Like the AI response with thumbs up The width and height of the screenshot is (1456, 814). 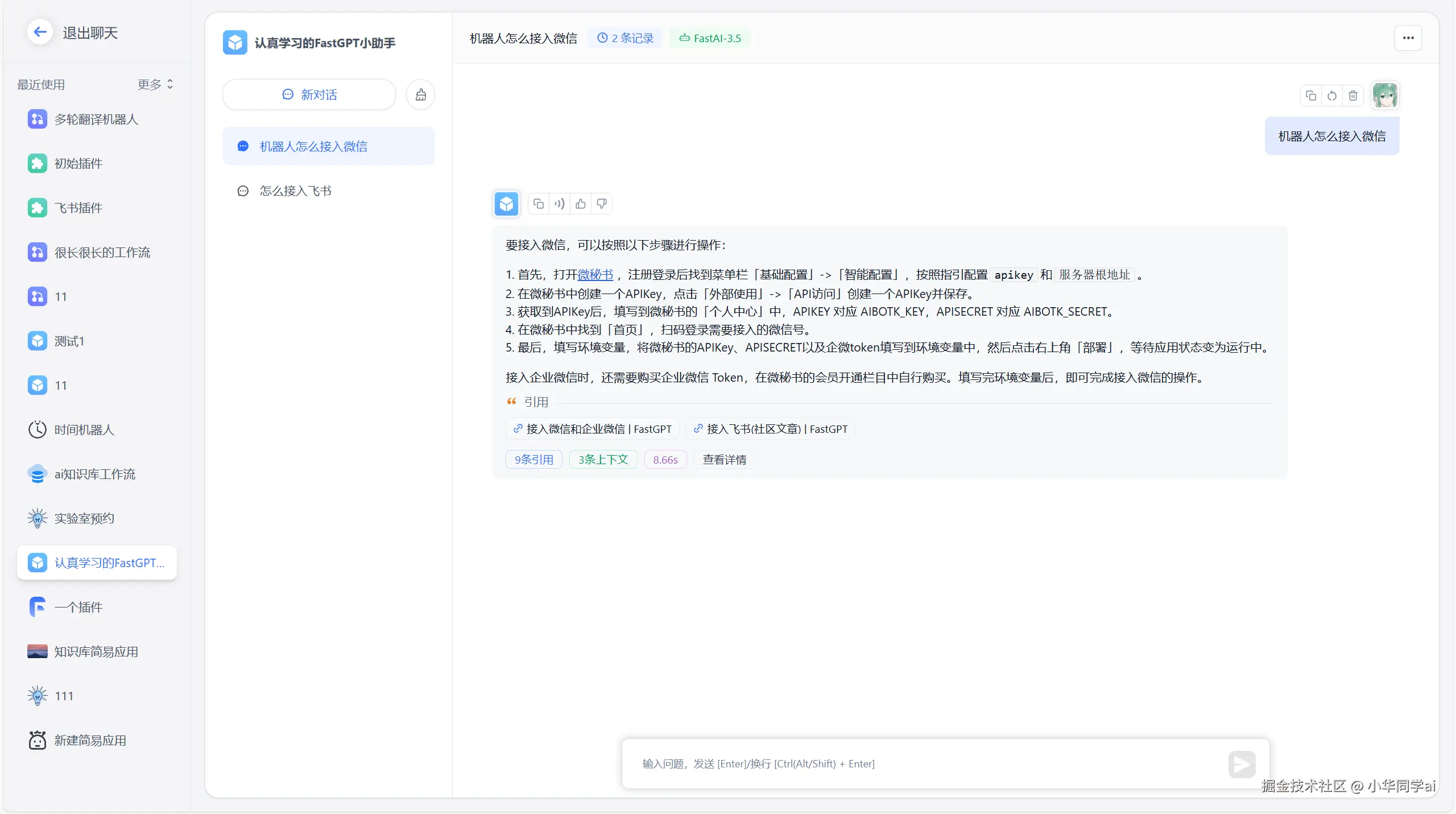pyautogui.click(x=581, y=204)
